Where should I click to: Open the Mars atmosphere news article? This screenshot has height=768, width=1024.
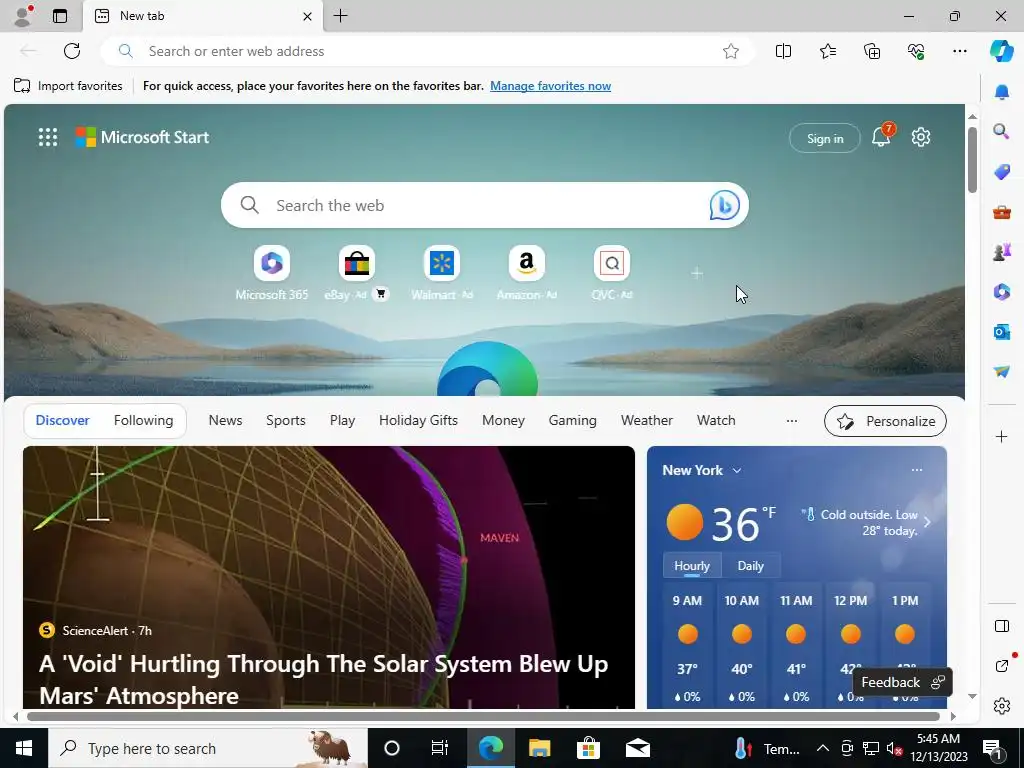pyautogui.click(x=328, y=577)
